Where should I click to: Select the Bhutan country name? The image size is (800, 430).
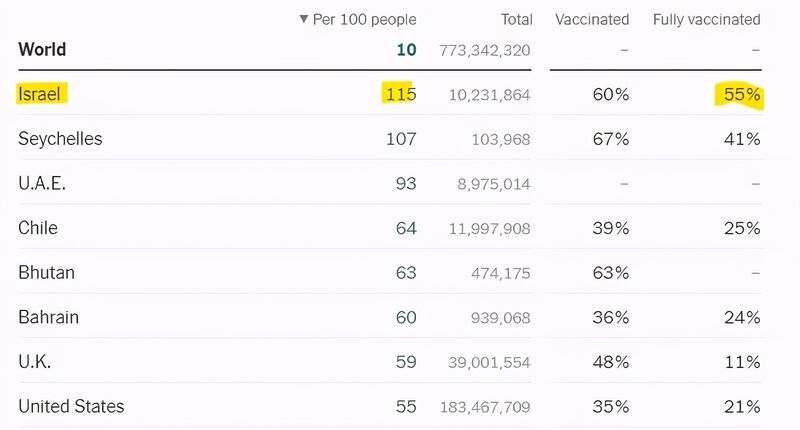click(46, 272)
